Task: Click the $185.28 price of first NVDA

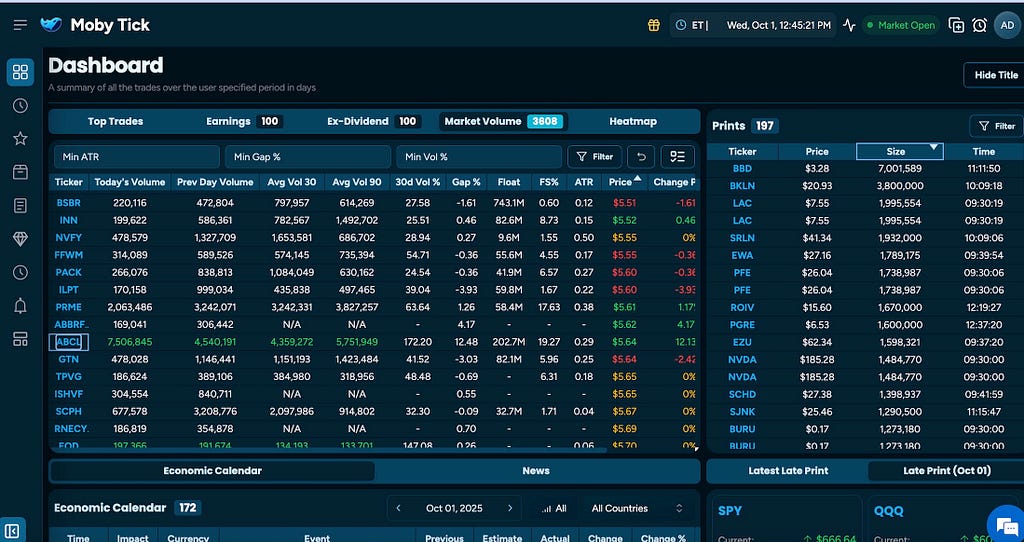Action: 816,359
